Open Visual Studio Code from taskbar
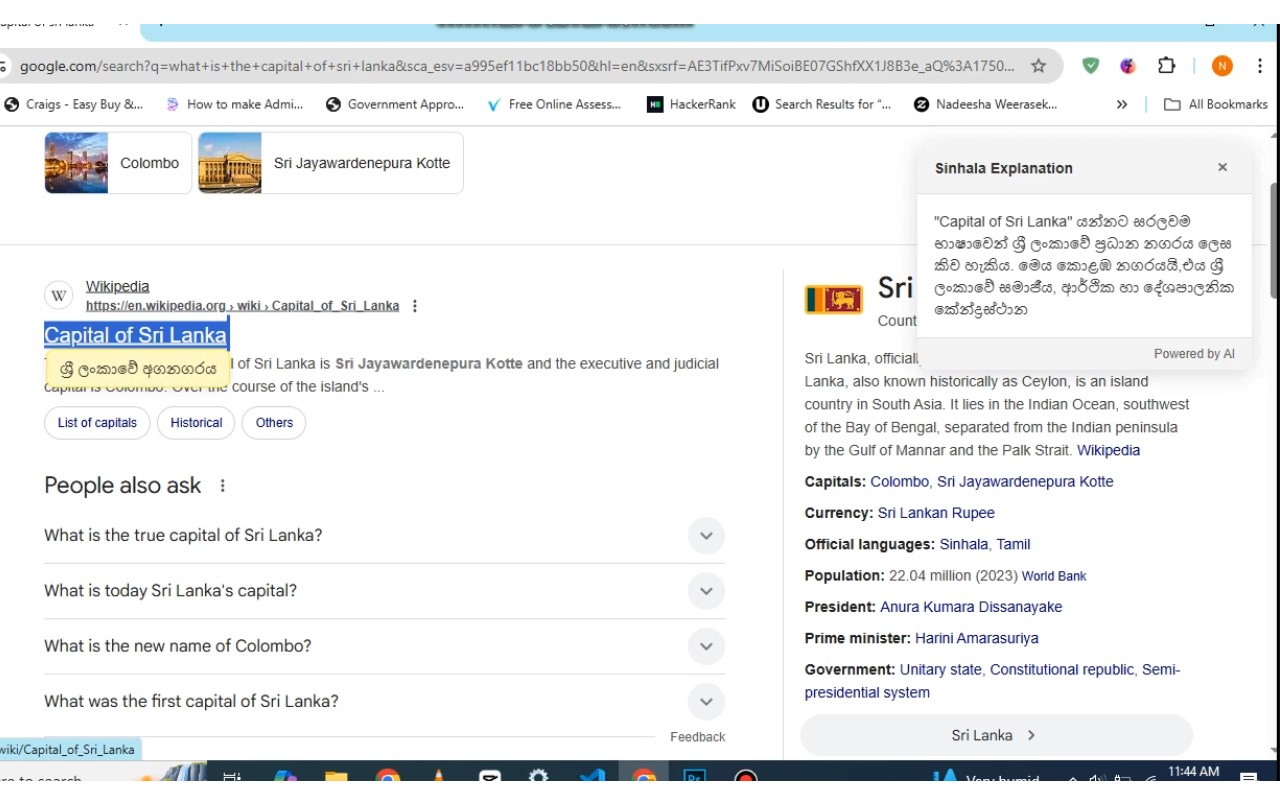Viewport: 1280px width, 800px height. click(592, 775)
